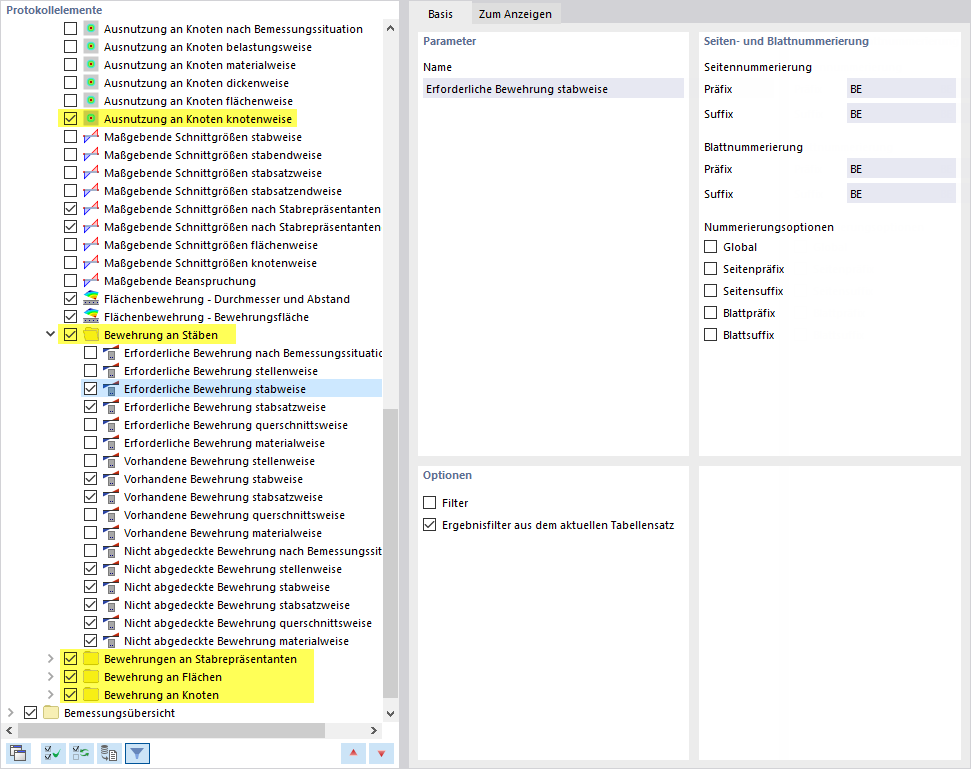
Task: Click the horizontal scrollbar thumb under the tree
Action: pos(172,730)
